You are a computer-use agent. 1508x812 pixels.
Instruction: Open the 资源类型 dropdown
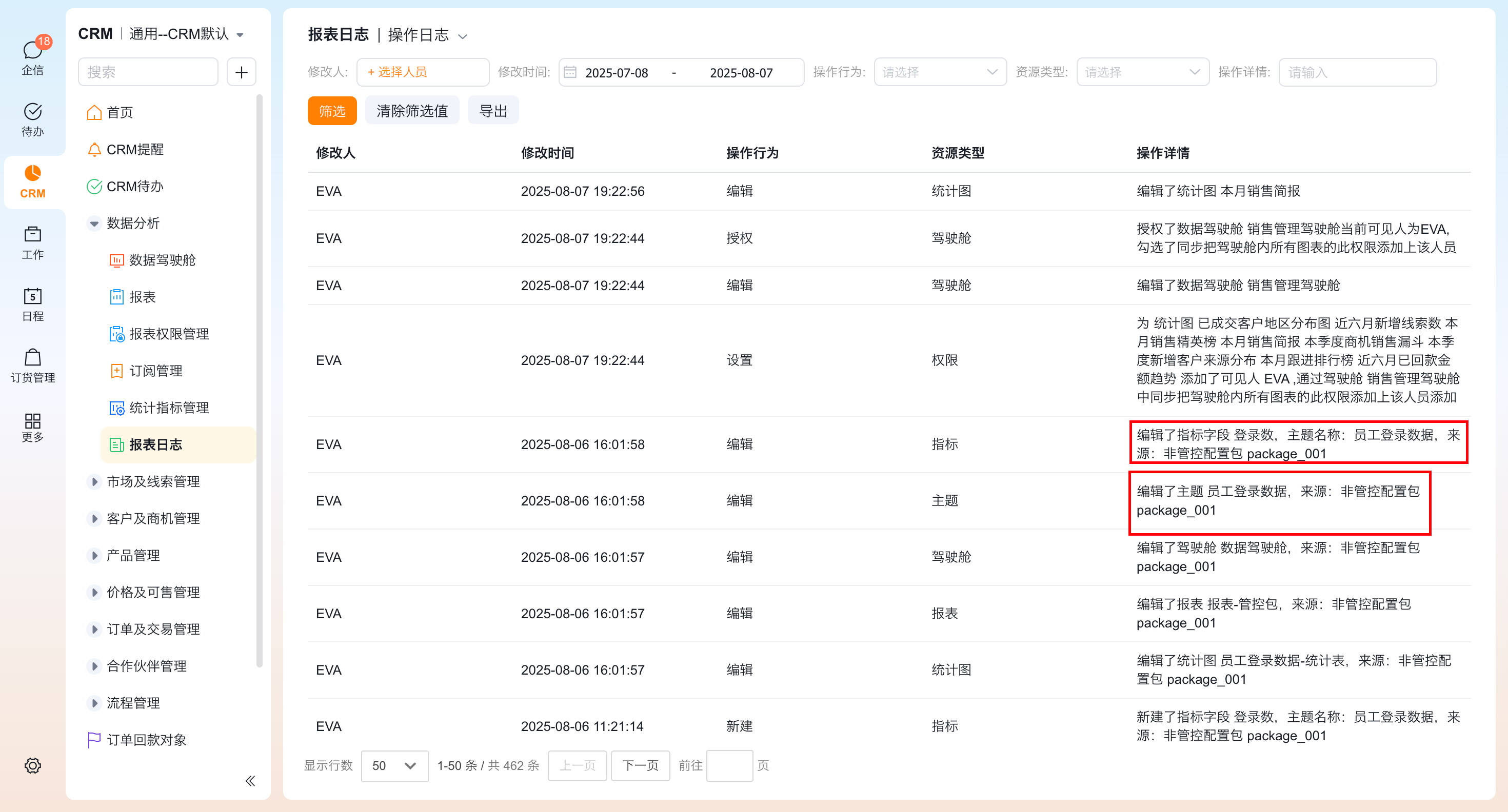tap(1142, 71)
